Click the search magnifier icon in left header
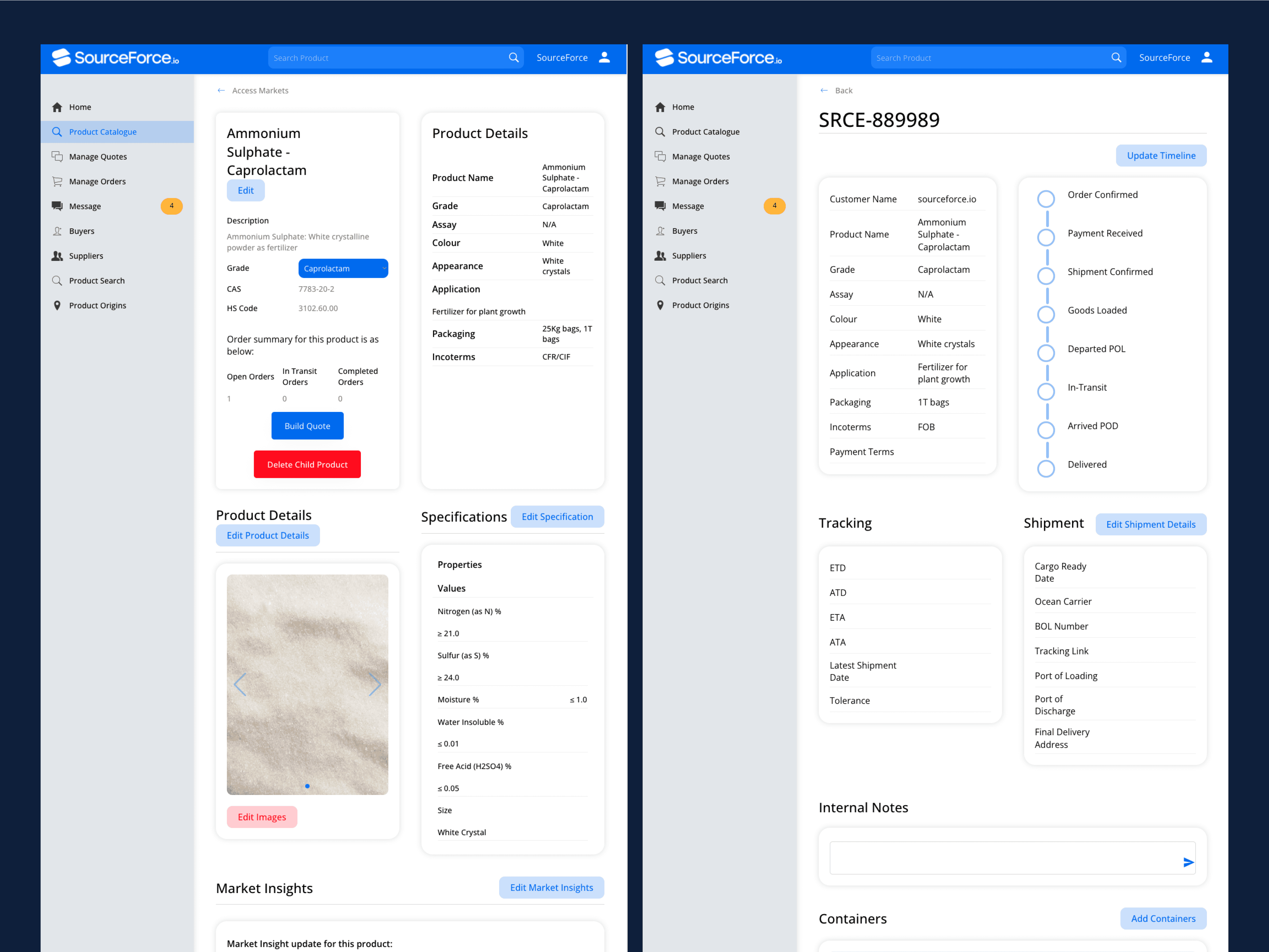This screenshot has width=1269, height=952. pos(513,57)
